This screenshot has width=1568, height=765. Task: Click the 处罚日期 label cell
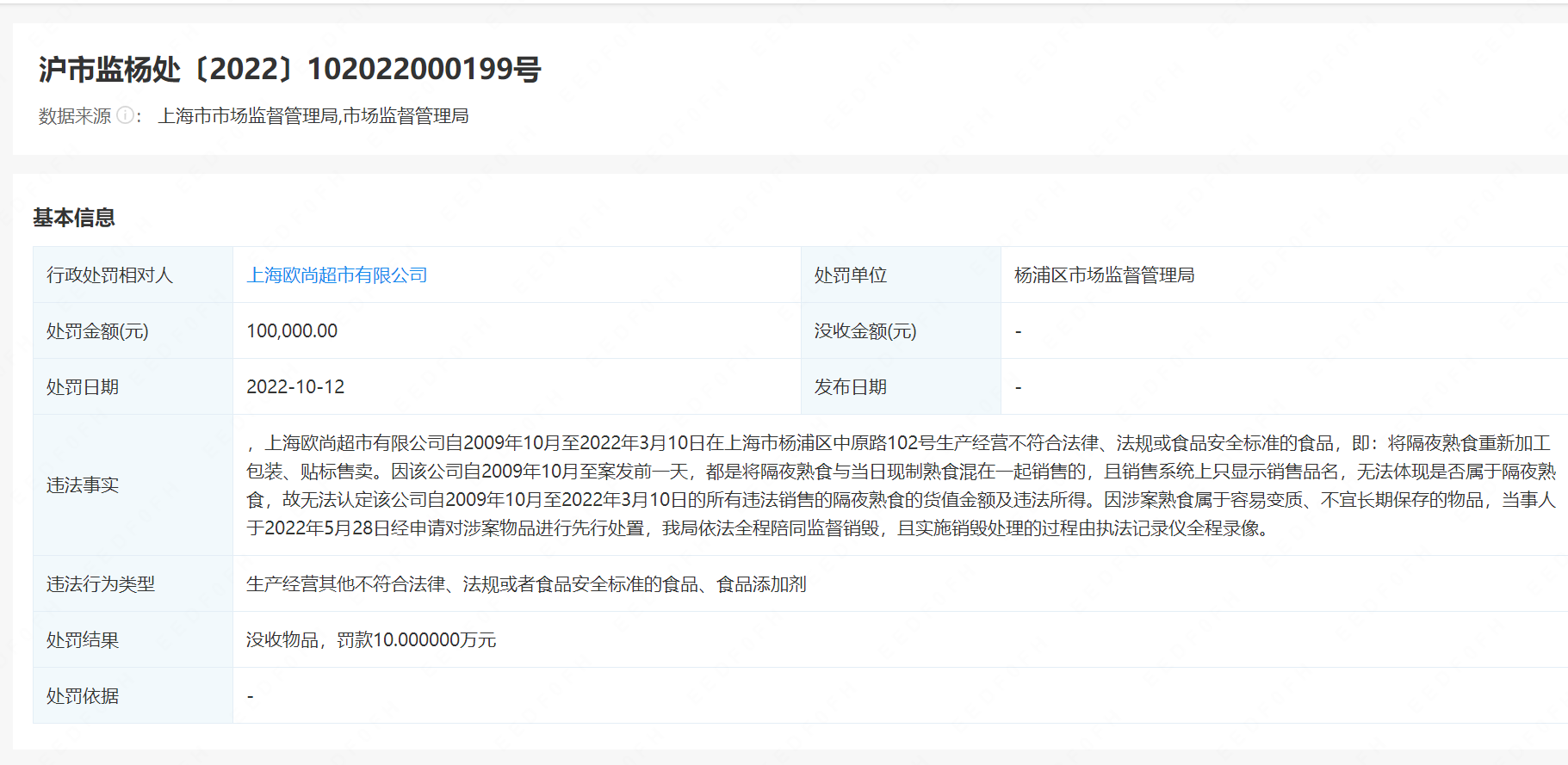(x=83, y=387)
